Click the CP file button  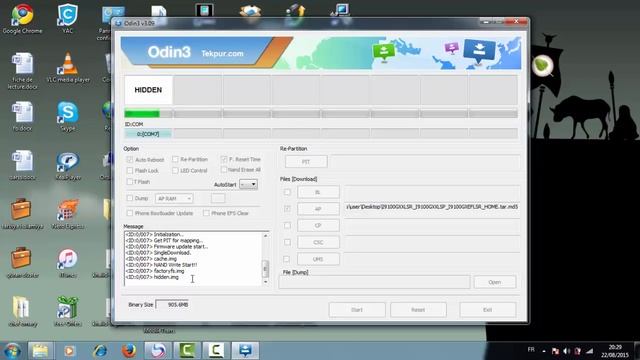tap(318, 225)
